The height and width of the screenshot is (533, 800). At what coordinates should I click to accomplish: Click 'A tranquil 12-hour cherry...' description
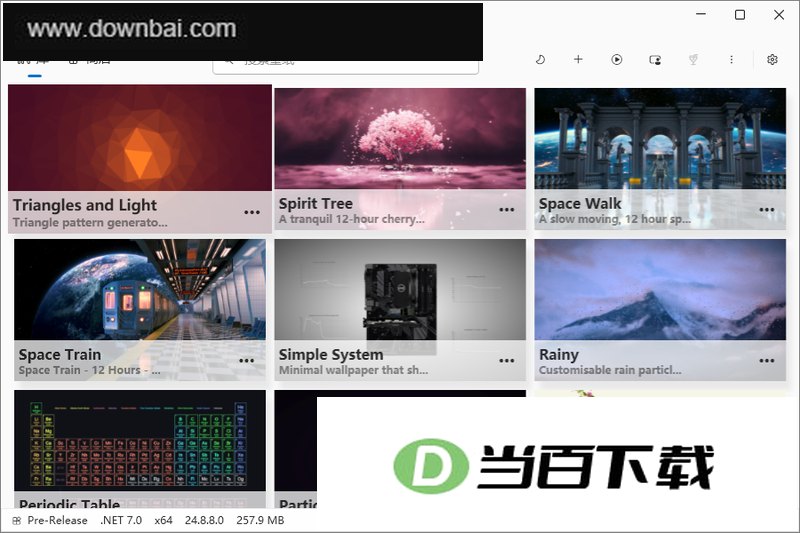point(352,219)
